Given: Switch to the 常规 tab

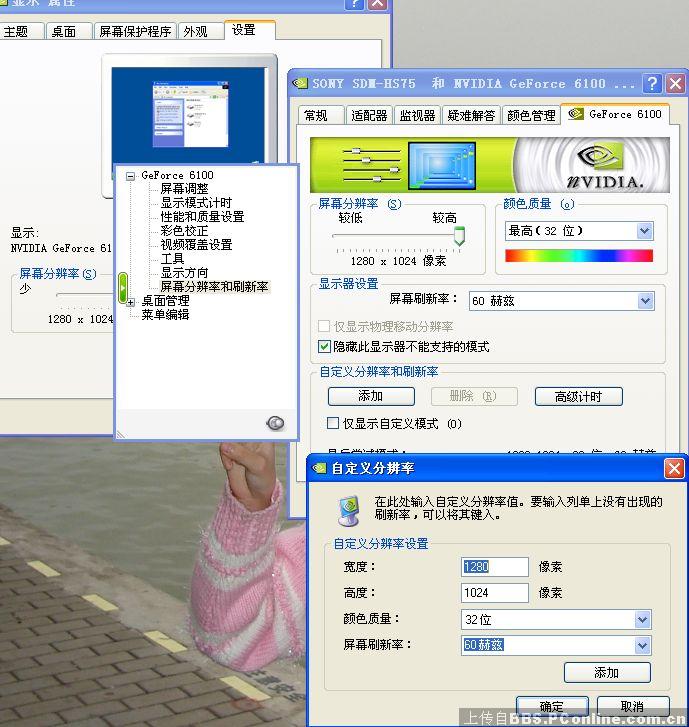Looking at the screenshot, I should point(321,115).
